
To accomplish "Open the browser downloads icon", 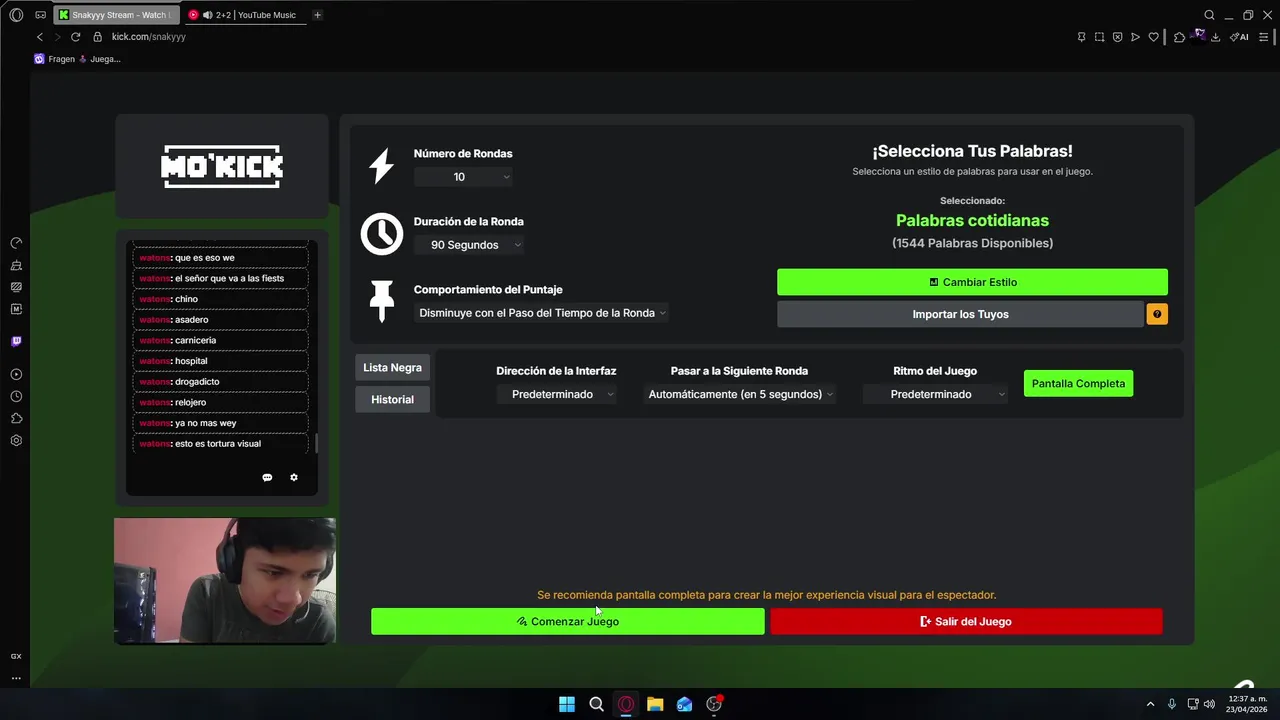I will pos(1215,37).
